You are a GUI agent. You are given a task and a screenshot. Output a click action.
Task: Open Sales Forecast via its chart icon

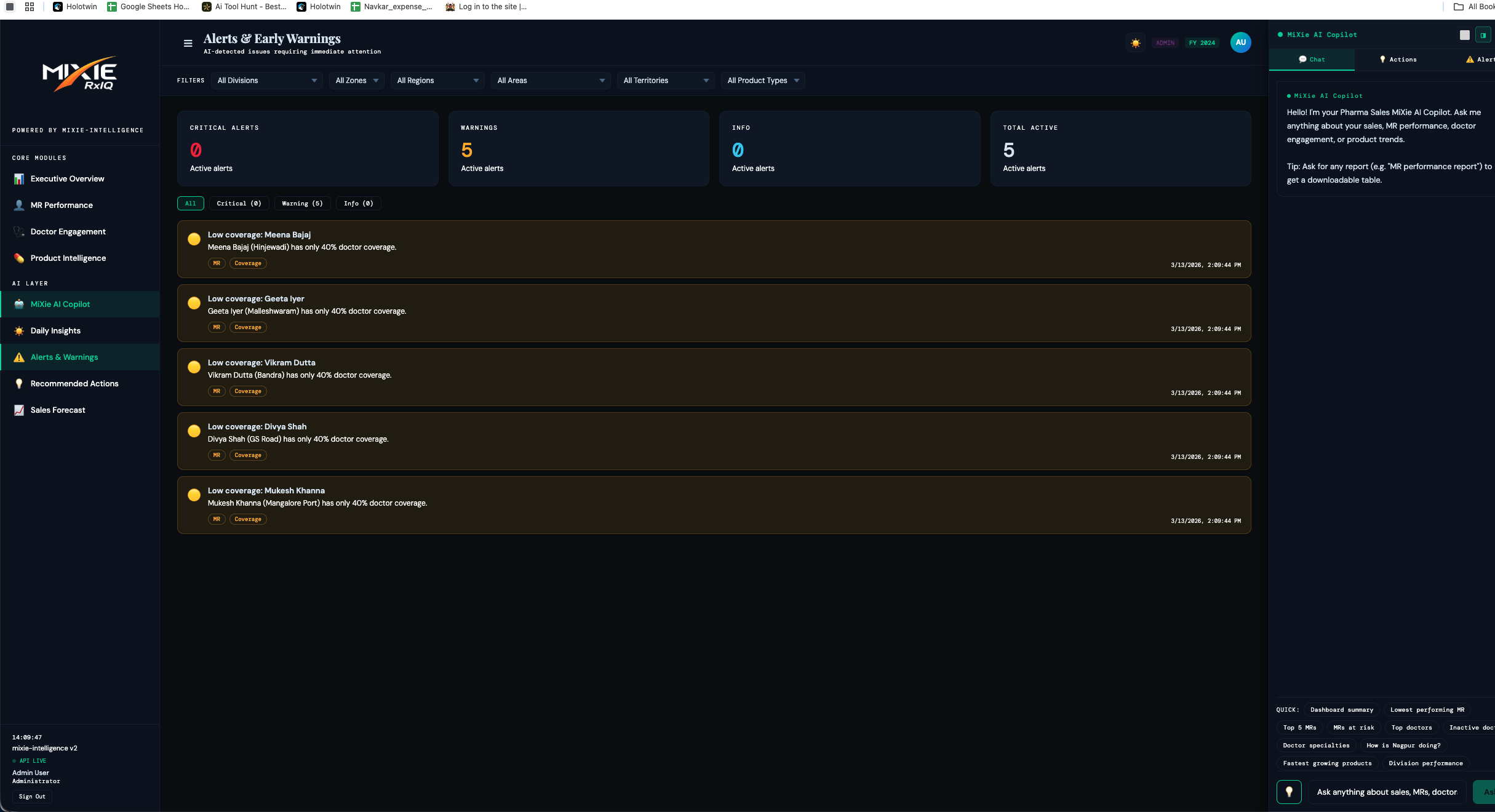(x=19, y=410)
